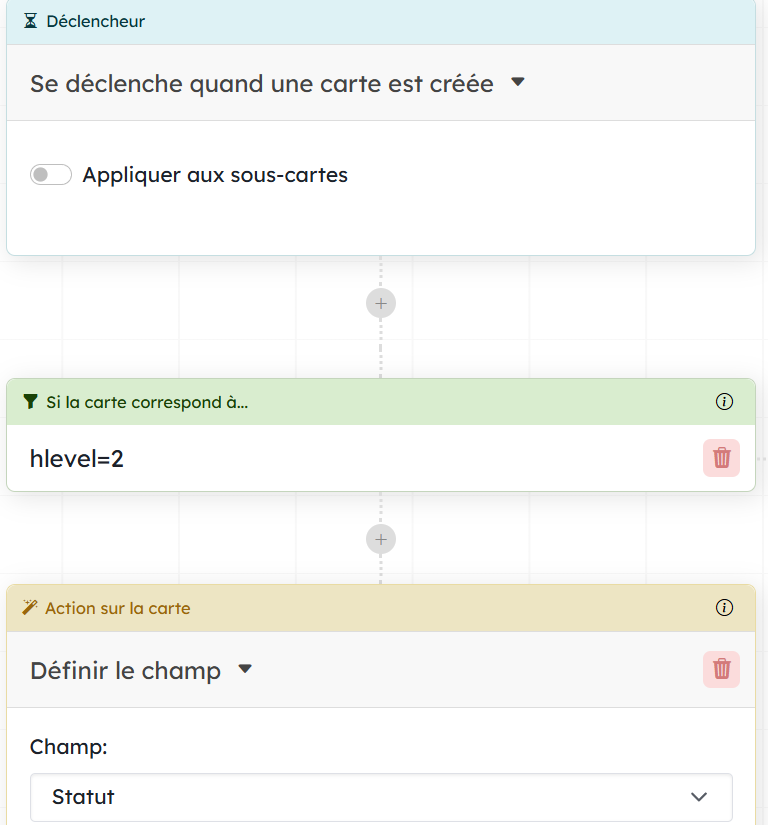
Task: Expand the trigger type dropdown arrow
Action: click(x=518, y=83)
